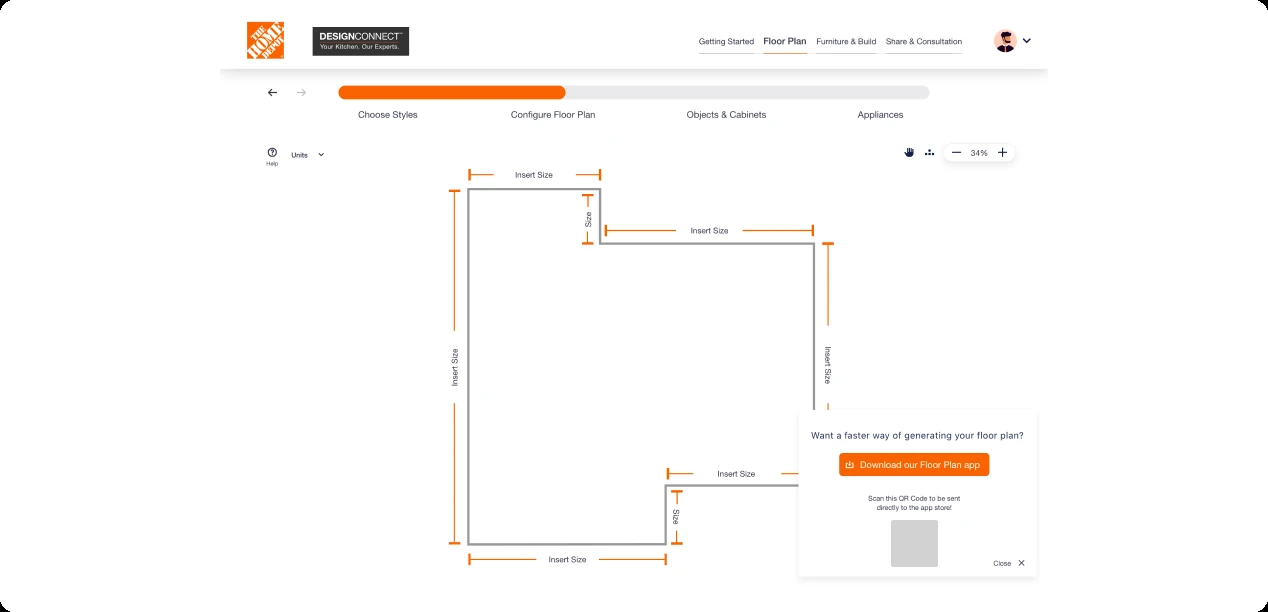Select the hand pan tool
The height and width of the screenshot is (612, 1268).
coord(909,153)
